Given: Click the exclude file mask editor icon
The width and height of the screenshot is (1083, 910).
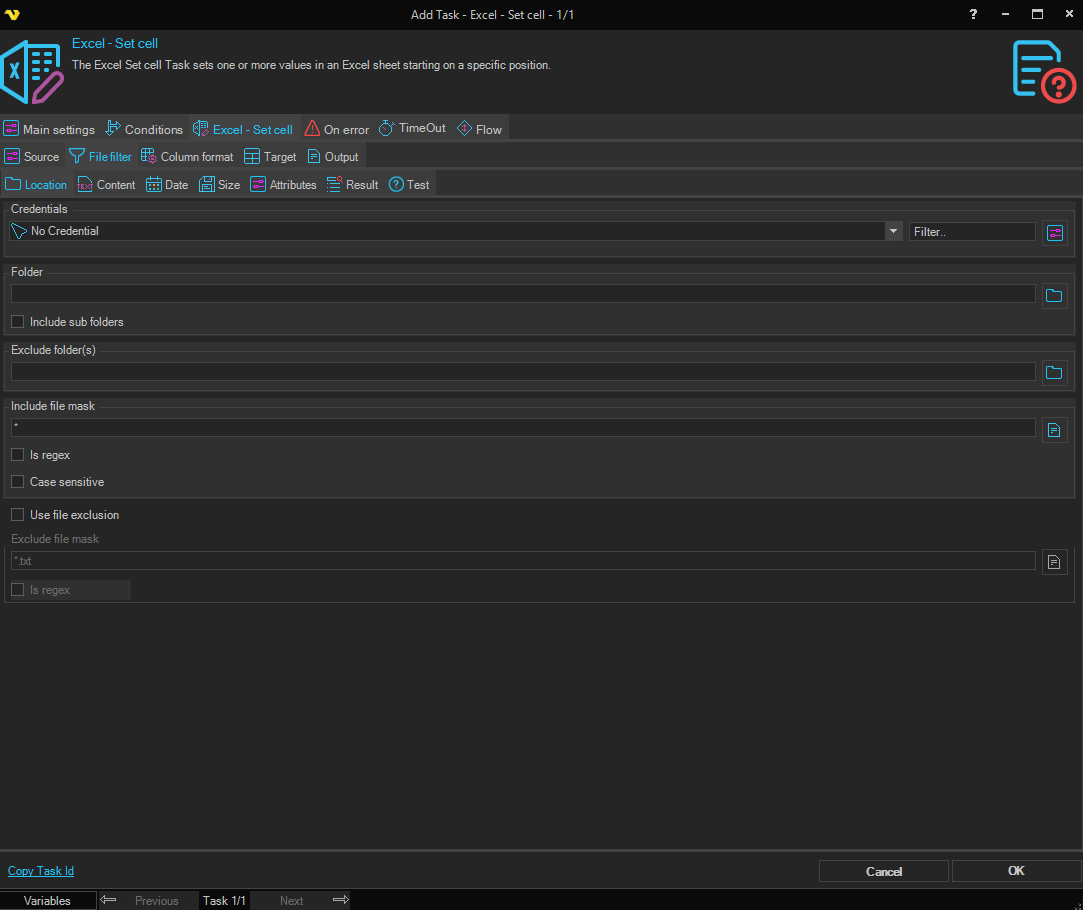Looking at the screenshot, I should [1054, 562].
